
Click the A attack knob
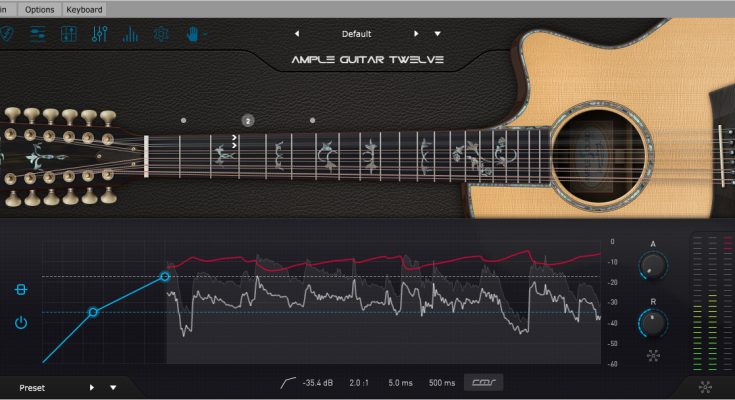click(653, 265)
